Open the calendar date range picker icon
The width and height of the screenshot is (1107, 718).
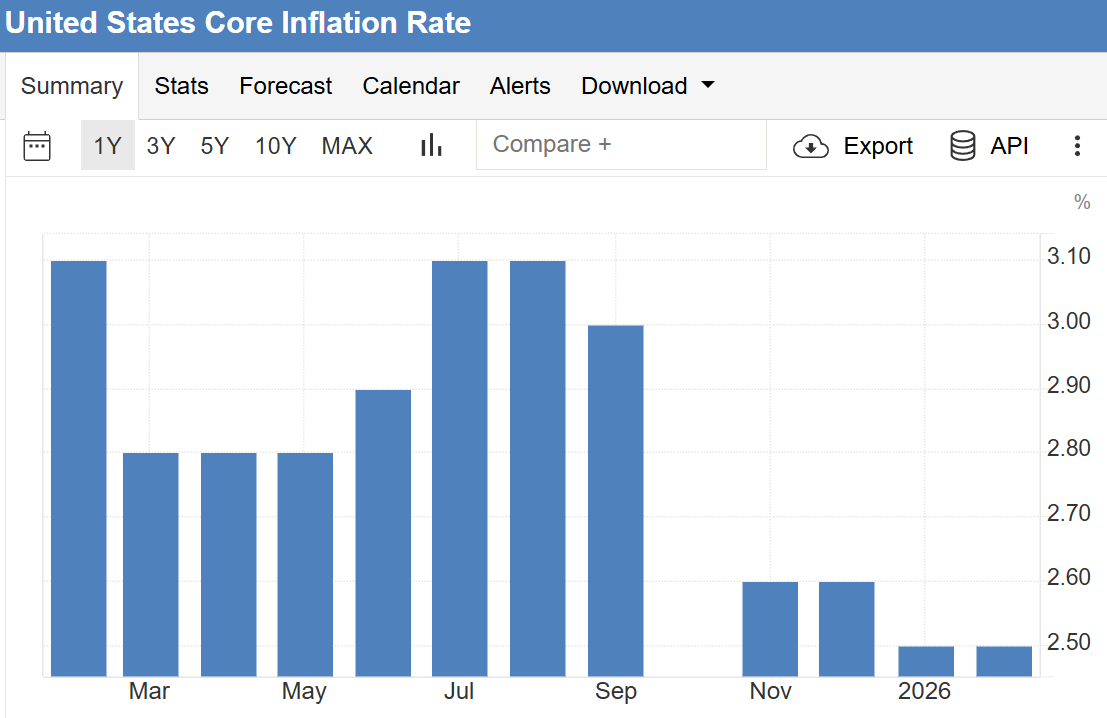(37, 146)
